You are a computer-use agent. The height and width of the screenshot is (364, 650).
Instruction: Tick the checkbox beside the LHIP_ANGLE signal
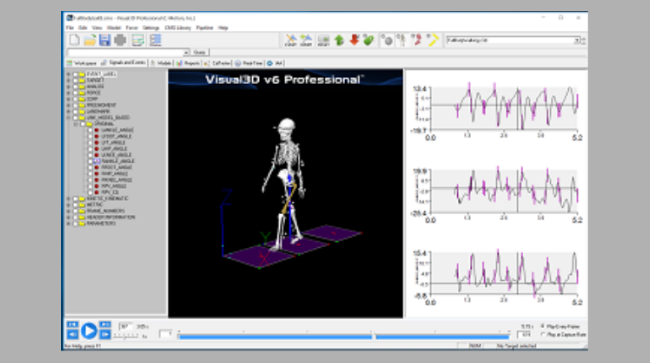90,149
